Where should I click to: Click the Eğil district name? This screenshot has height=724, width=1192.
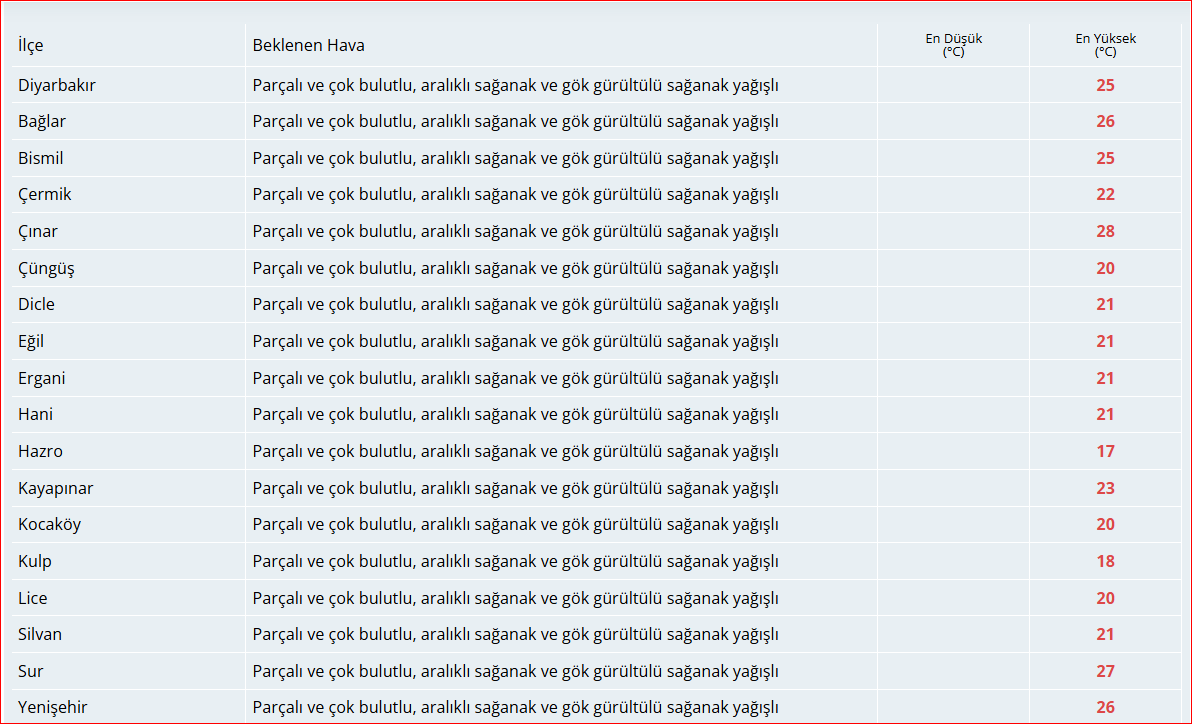coord(31,341)
